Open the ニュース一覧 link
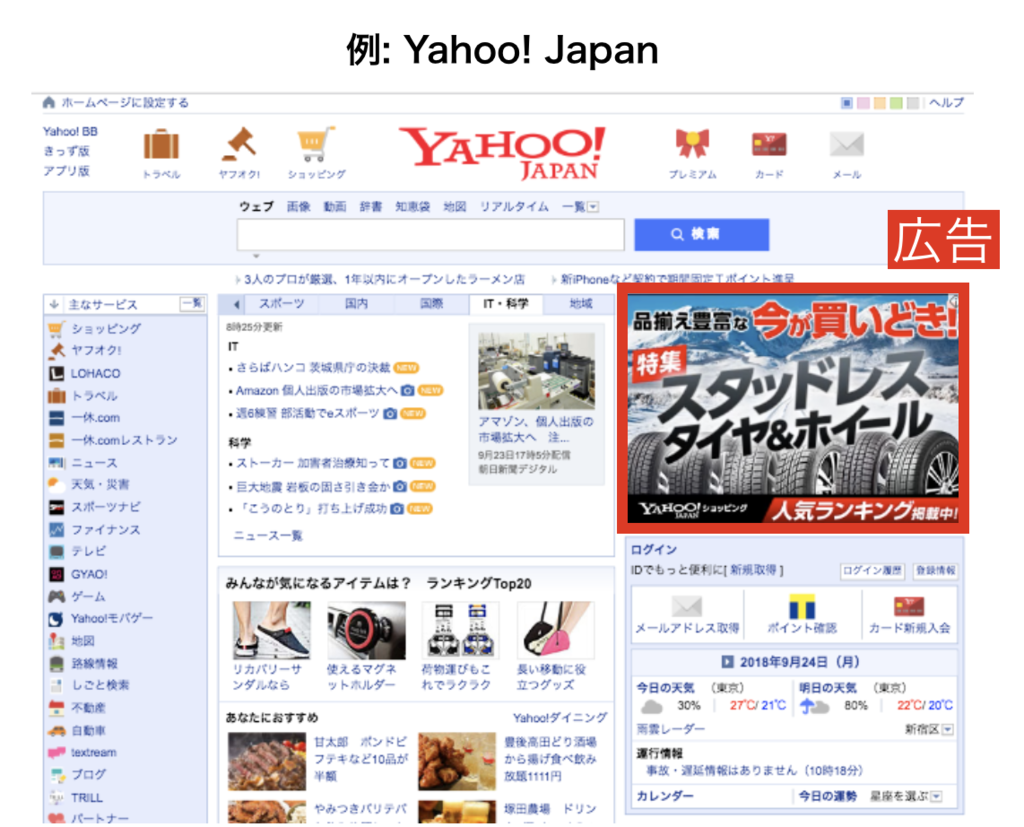 click(x=268, y=536)
